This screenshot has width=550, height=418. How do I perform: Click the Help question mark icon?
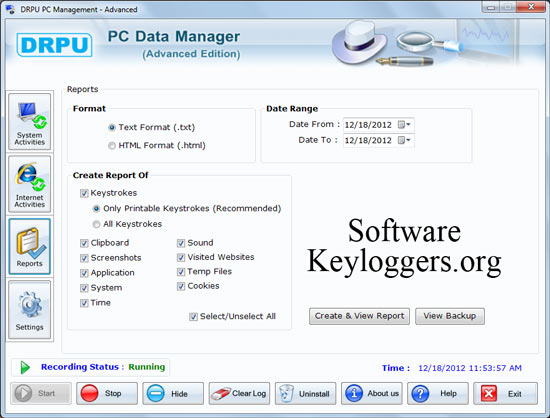click(x=420, y=393)
